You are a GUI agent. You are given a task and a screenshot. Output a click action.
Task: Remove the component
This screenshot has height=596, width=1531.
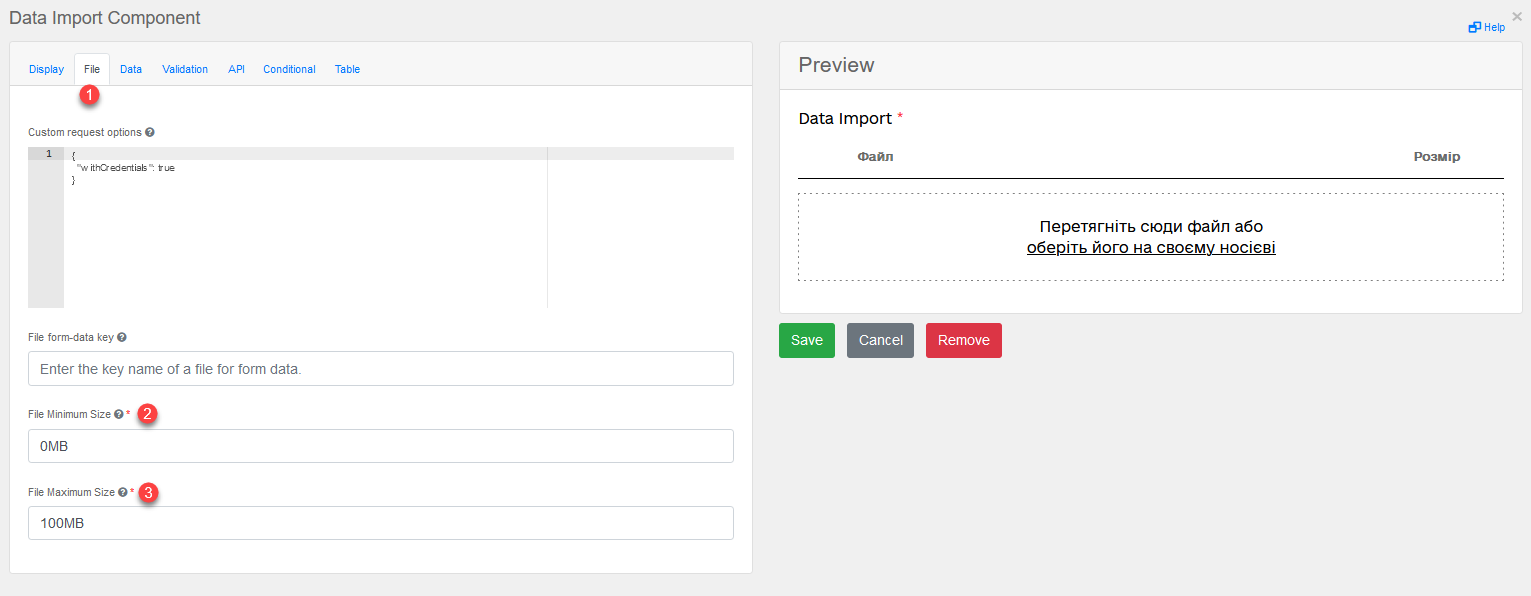[963, 340]
